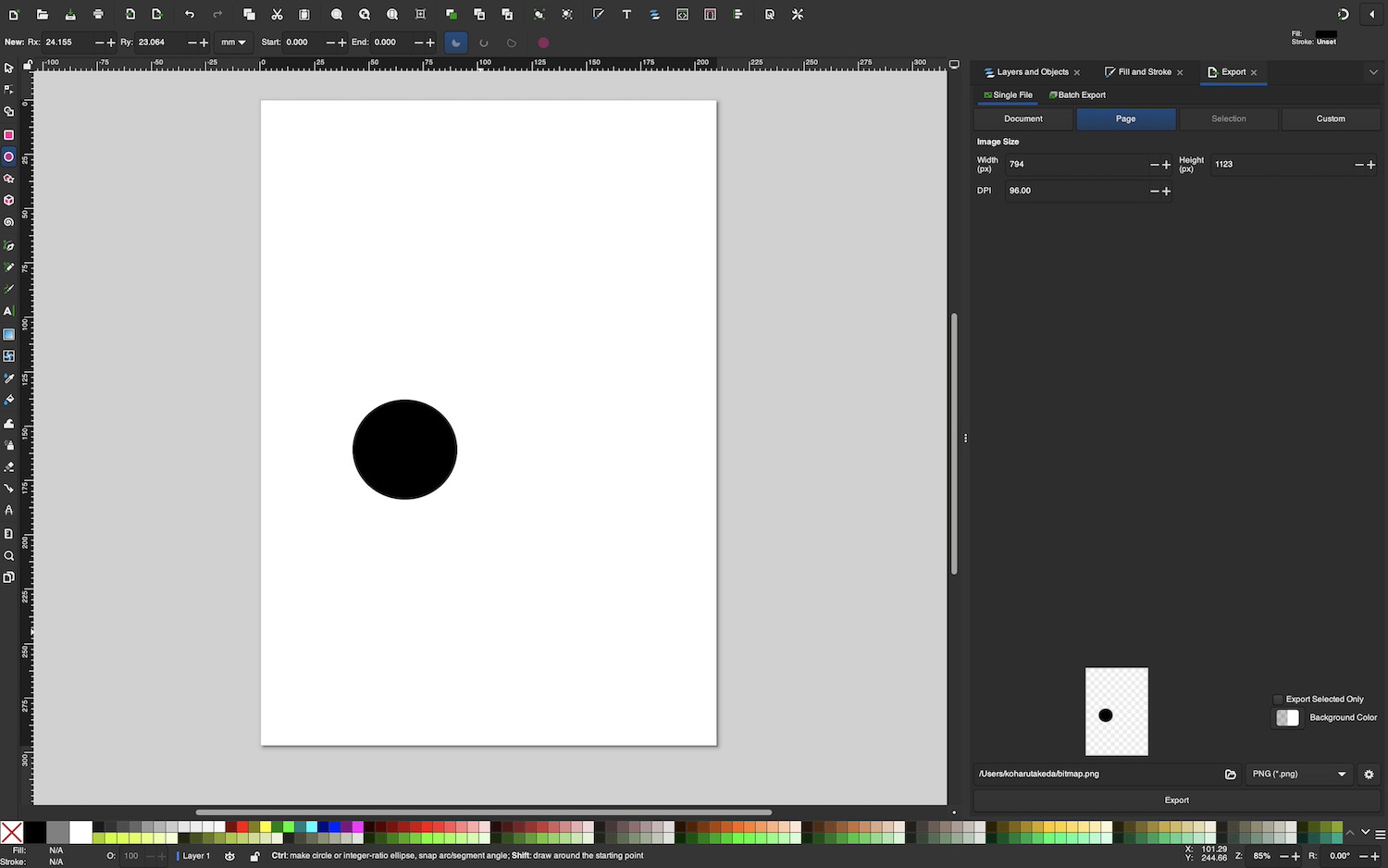Select the Measure tool
This screenshot has width=1388, height=868.
pyautogui.click(x=9, y=534)
